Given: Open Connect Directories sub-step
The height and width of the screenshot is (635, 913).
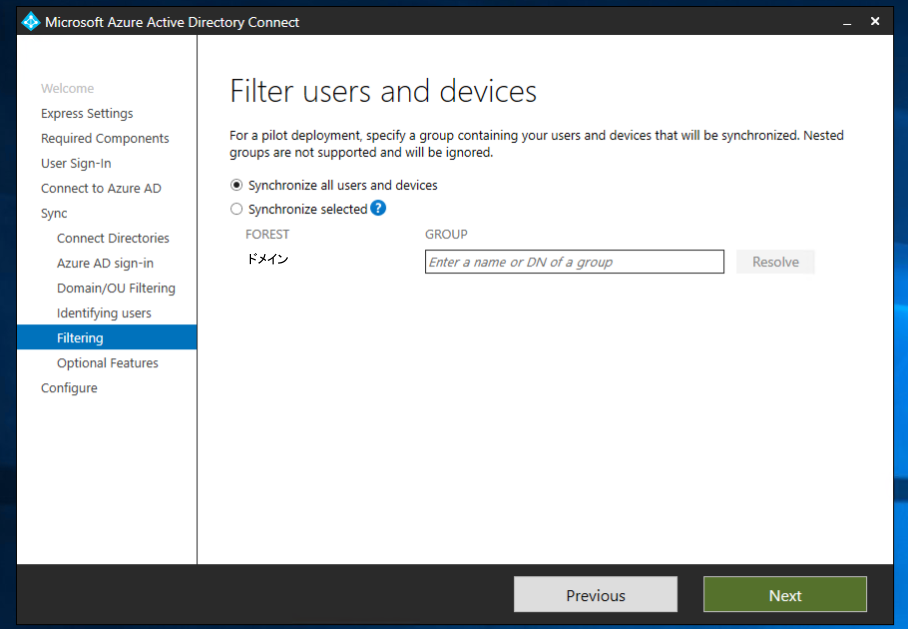Looking at the screenshot, I should click(114, 239).
